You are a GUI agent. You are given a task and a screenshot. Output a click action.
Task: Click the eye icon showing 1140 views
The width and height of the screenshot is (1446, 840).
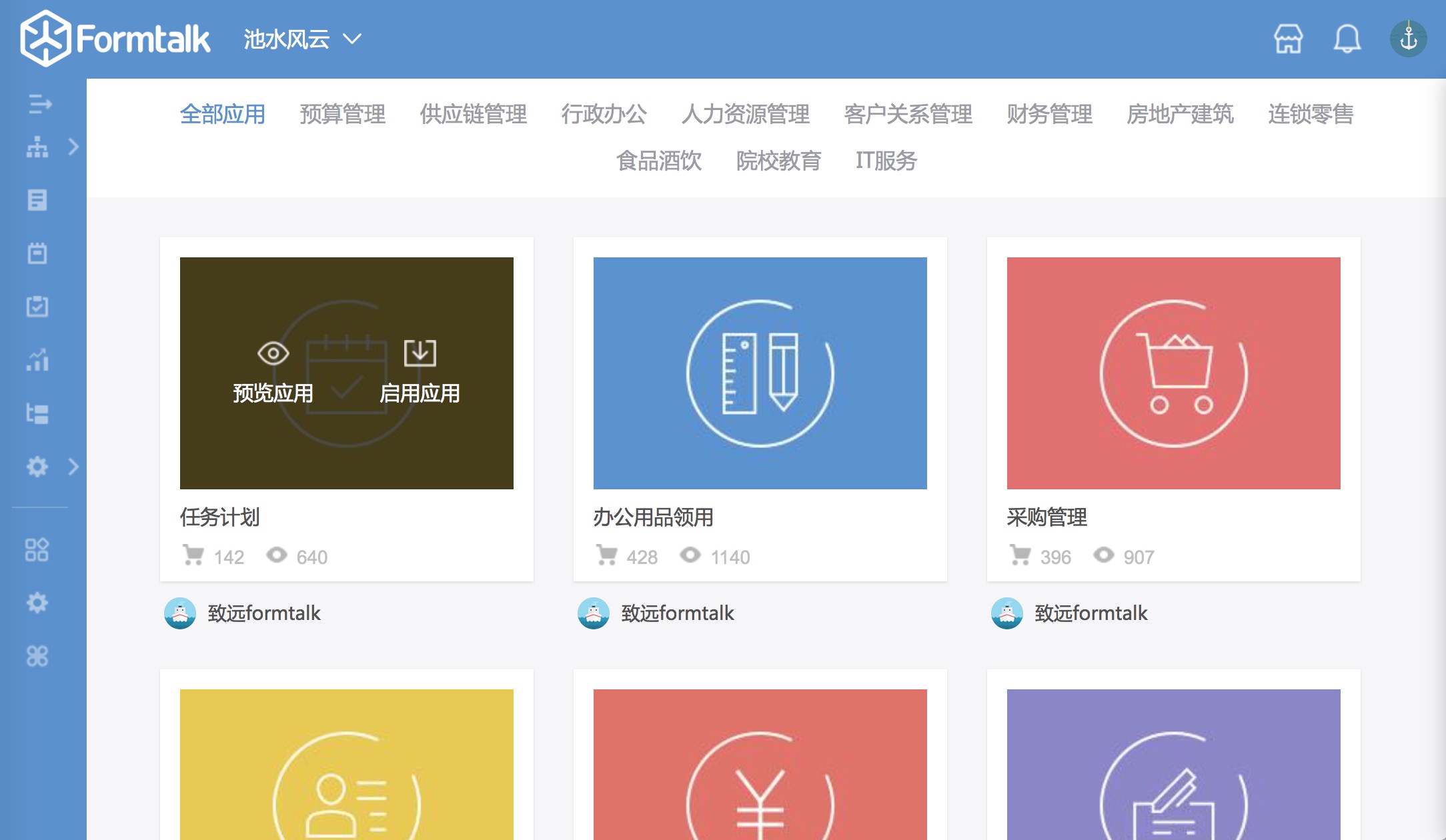click(690, 555)
